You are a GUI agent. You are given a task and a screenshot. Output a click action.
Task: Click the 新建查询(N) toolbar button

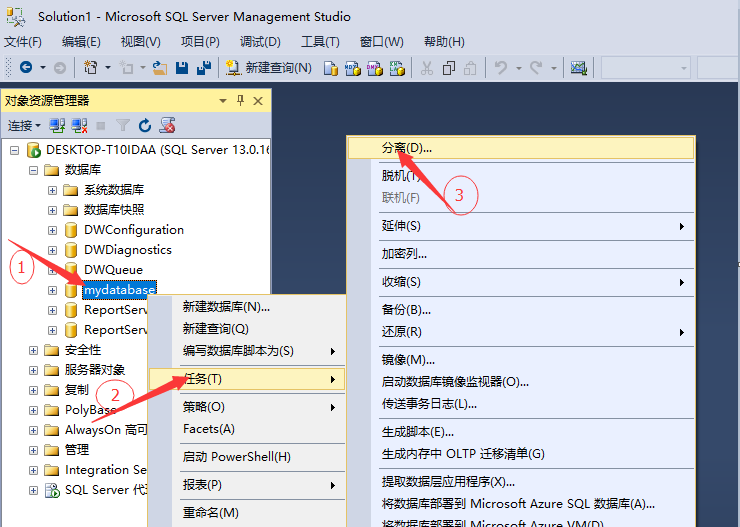[269, 68]
